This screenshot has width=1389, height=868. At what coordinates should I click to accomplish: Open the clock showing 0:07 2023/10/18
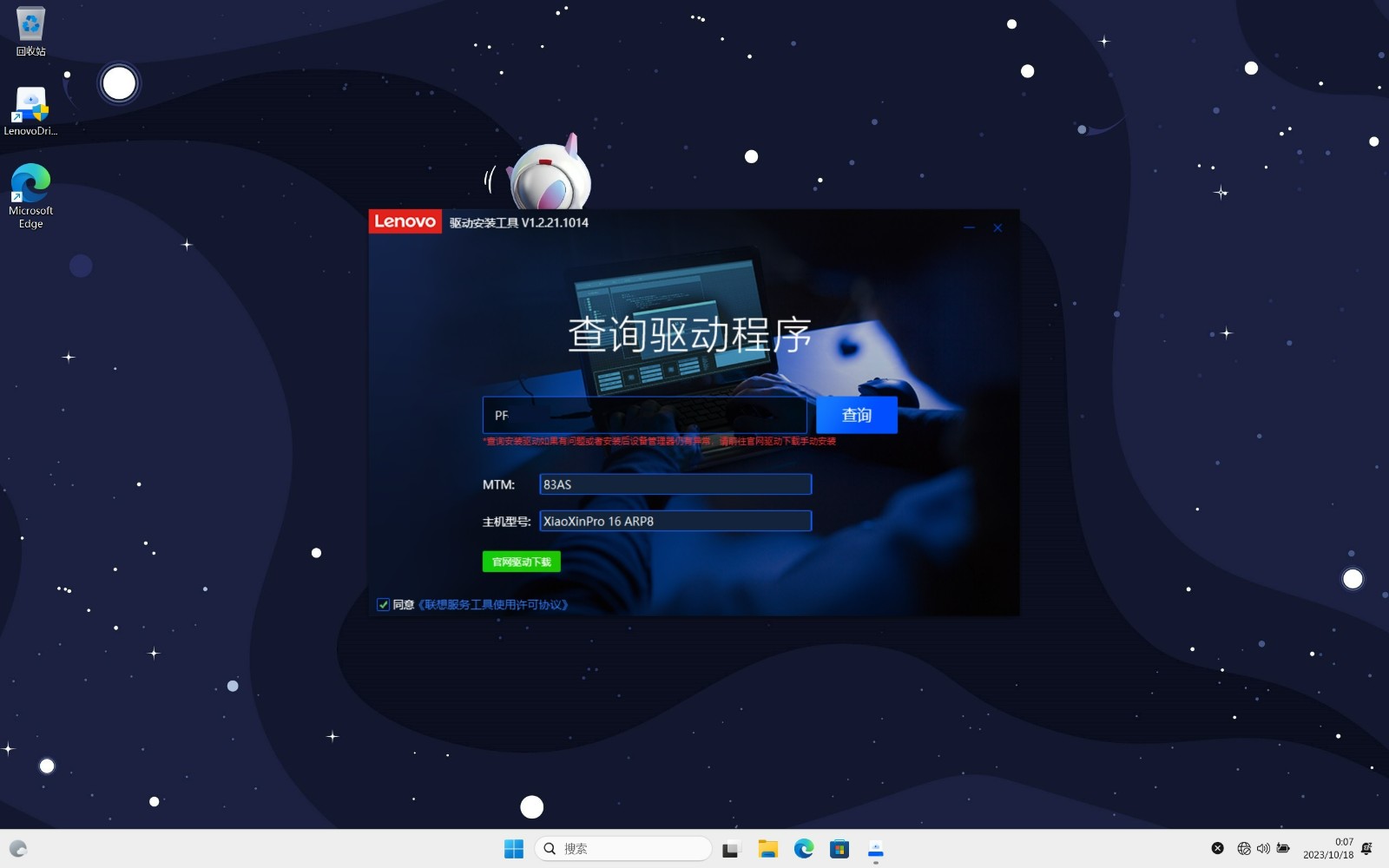point(1328,848)
